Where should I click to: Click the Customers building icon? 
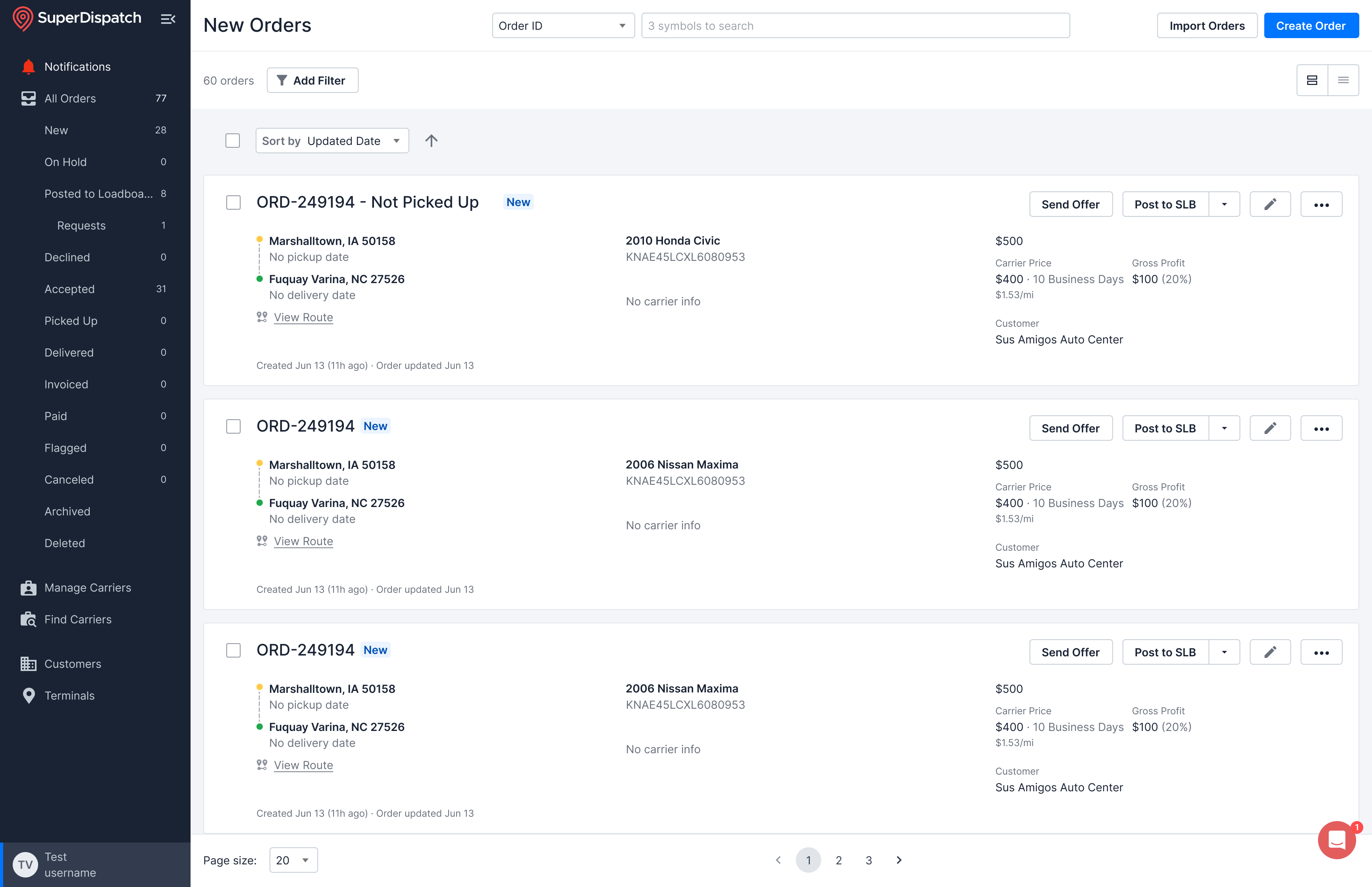coord(28,663)
